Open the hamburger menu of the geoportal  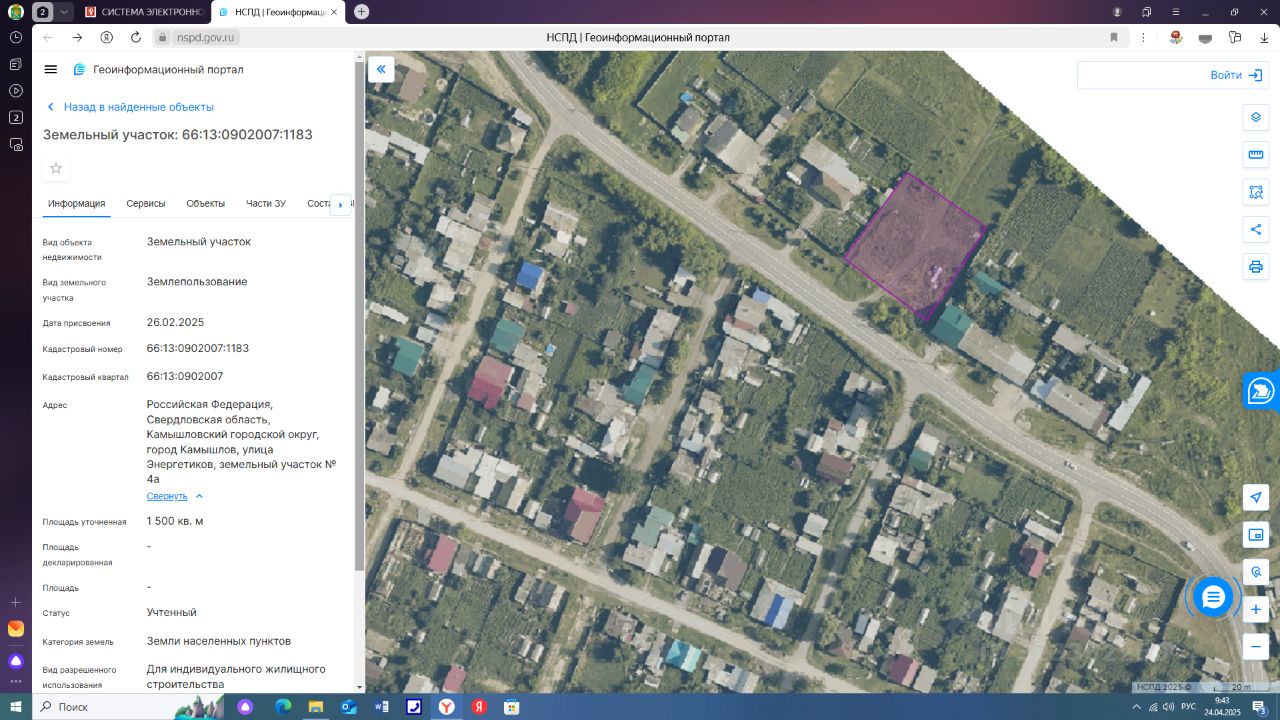coord(51,69)
